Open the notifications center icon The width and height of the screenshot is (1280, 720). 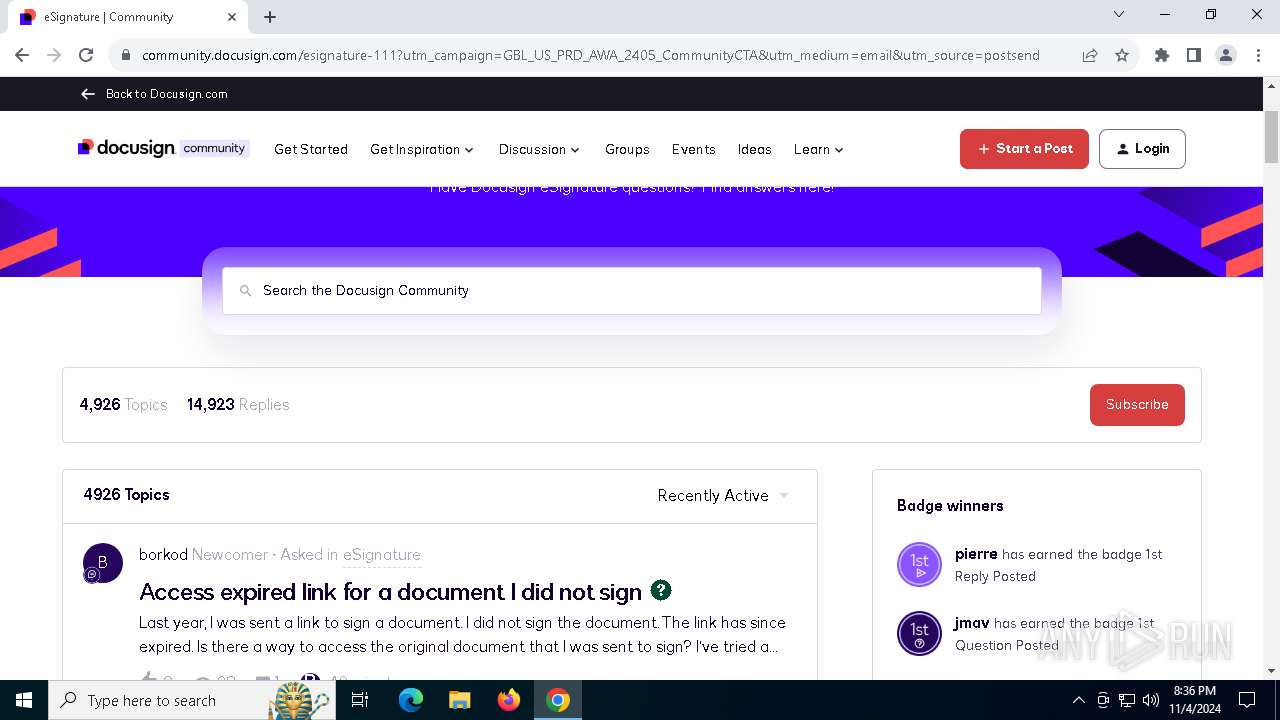1247,700
